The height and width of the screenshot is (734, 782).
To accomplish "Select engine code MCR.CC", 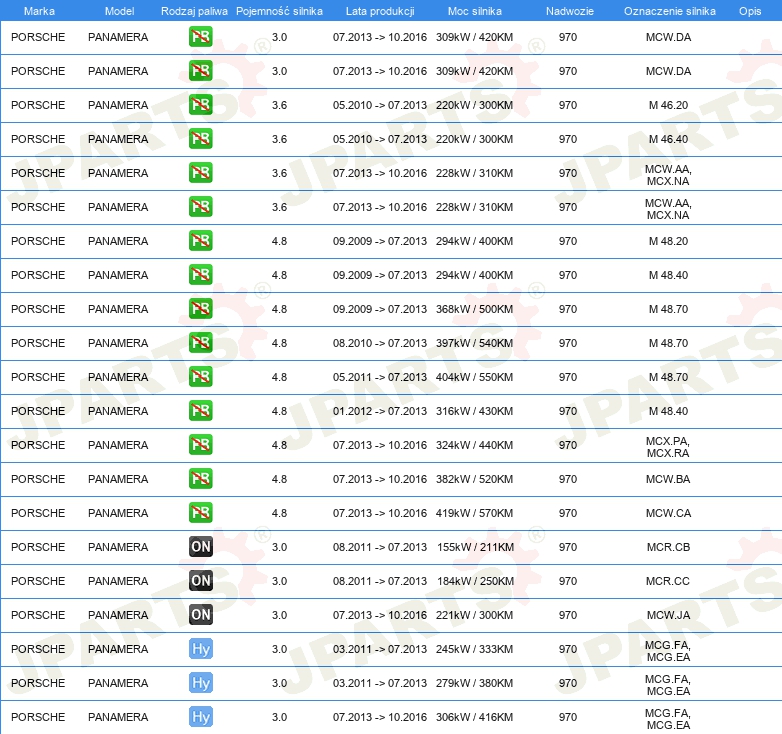I will coord(668,581).
